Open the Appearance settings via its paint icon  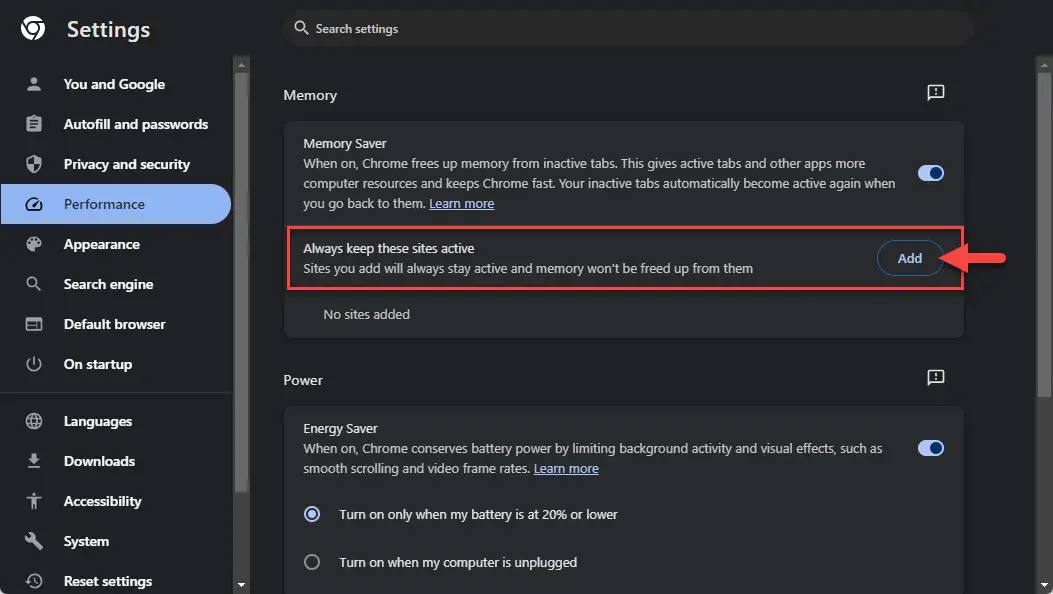click(x=33, y=244)
